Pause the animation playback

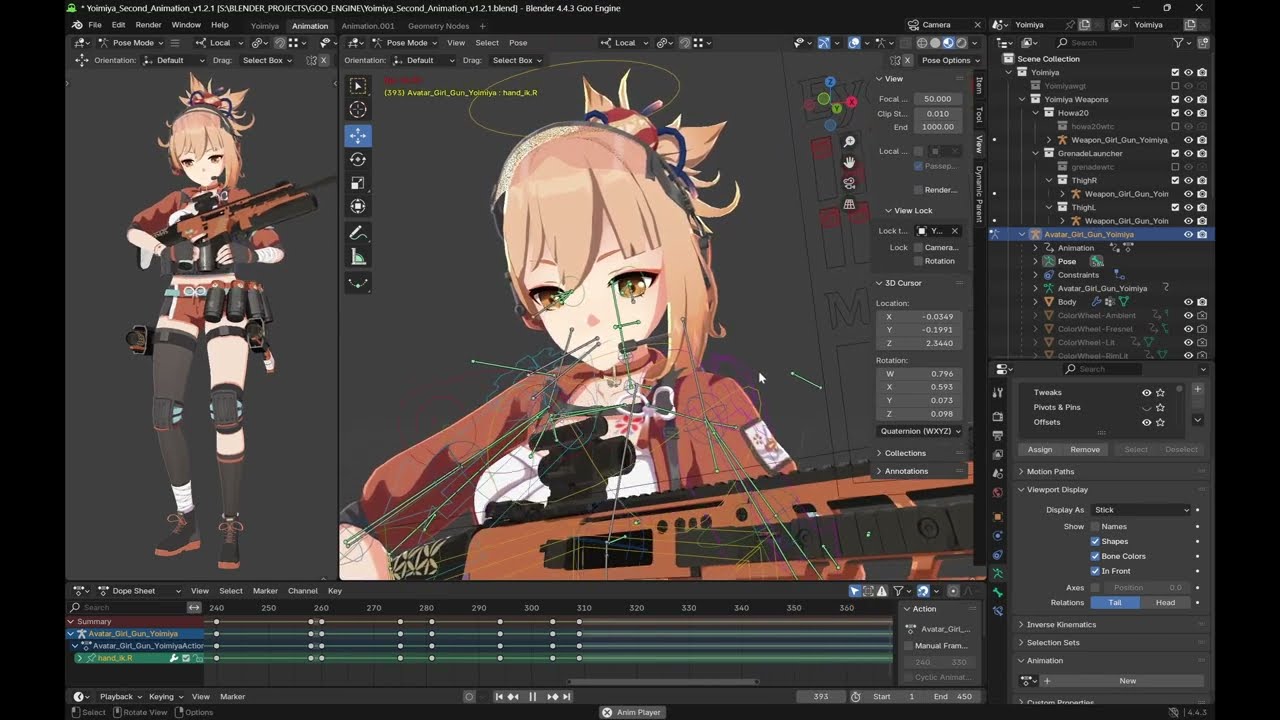532,697
